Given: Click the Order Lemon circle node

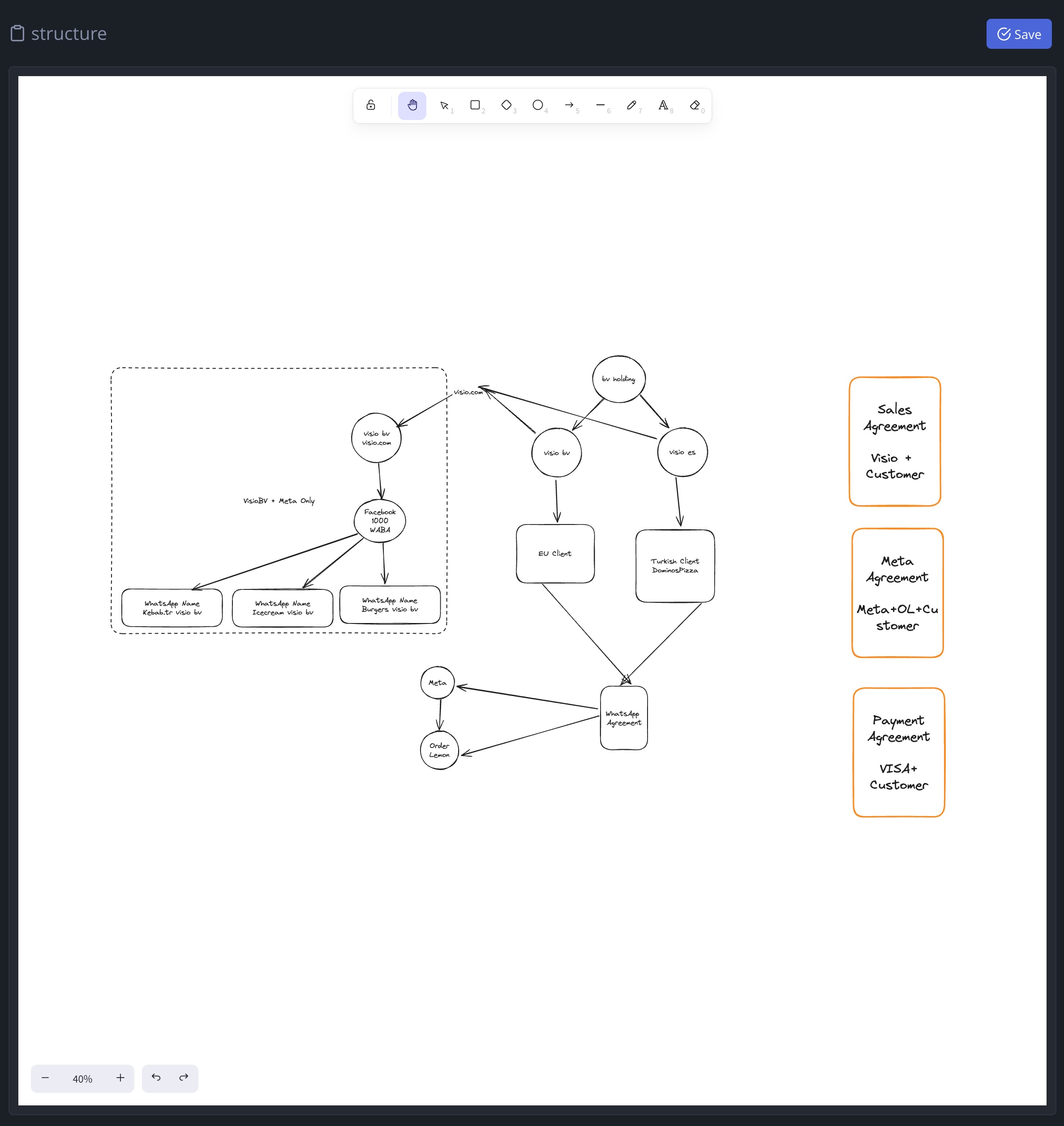Looking at the screenshot, I should point(440,751).
